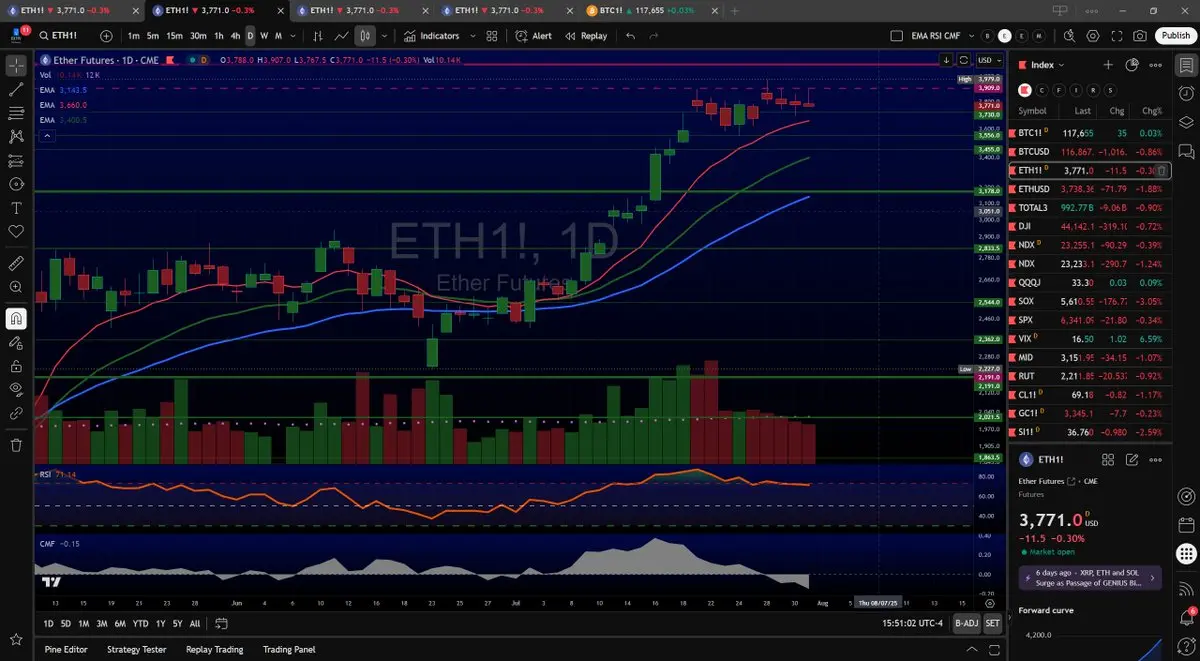This screenshot has height=661, width=1200.
Task: Open the patterns drawing tool
Action: point(16,137)
